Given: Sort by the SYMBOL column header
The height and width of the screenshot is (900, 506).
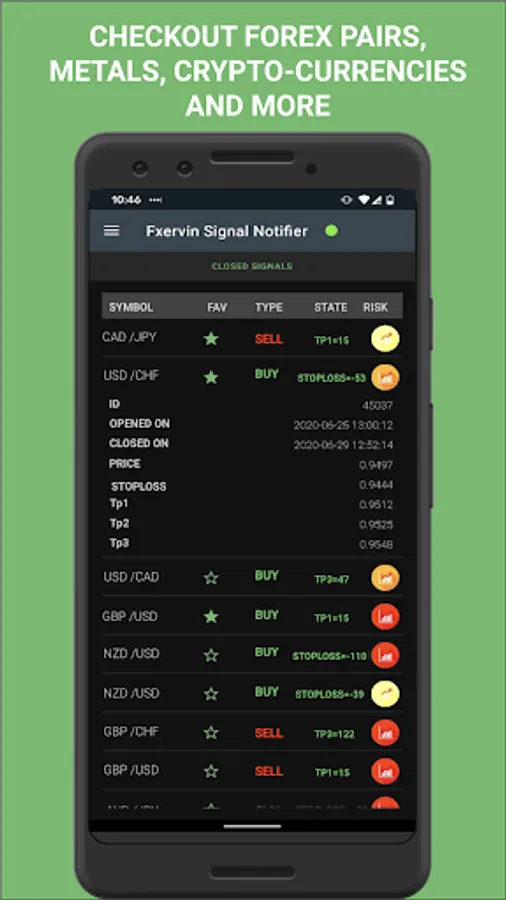Looking at the screenshot, I should click(x=131, y=307).
